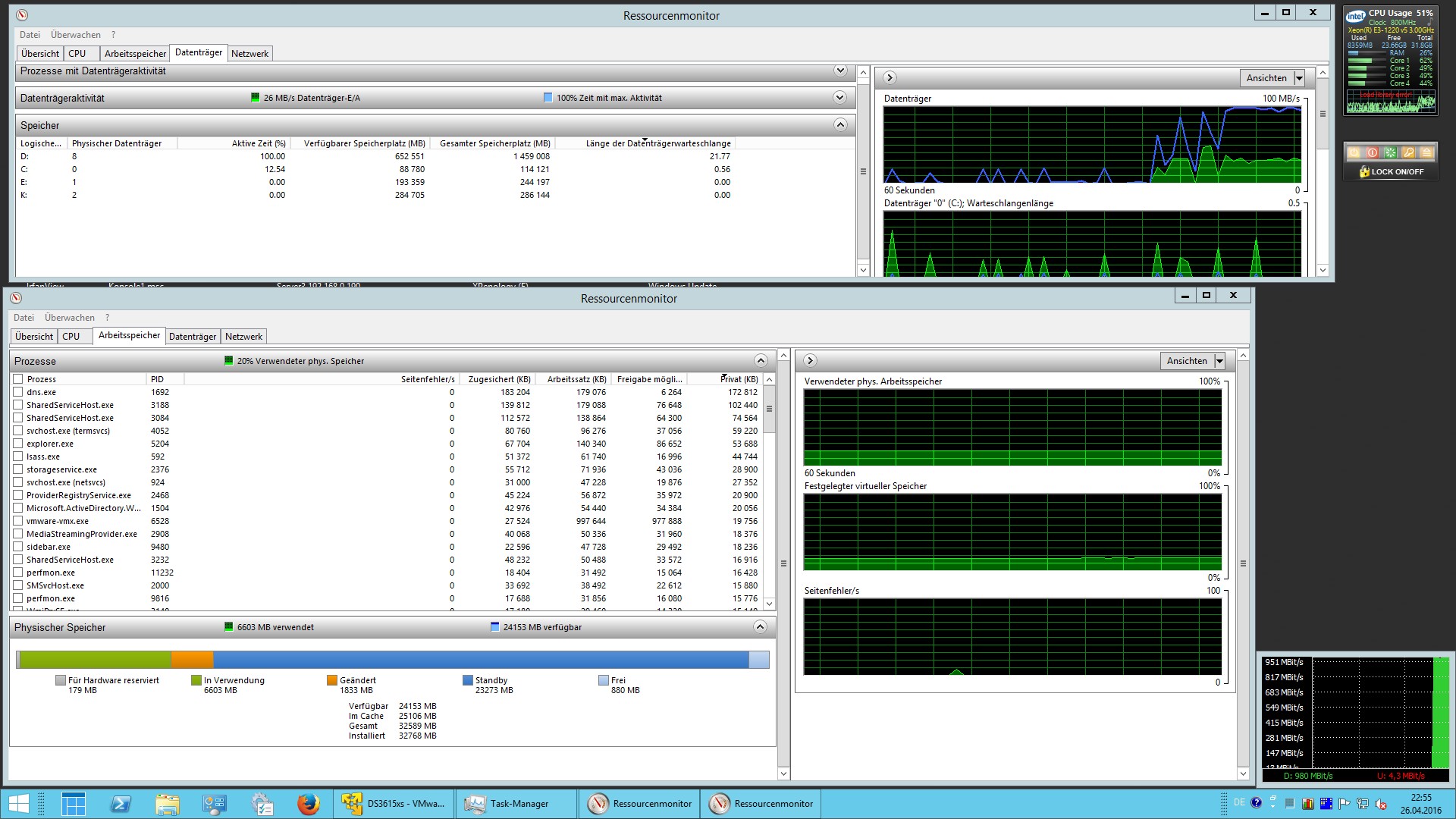
Task: Switch to Netzwerk tab in upper window
Action: pos(249,54)
